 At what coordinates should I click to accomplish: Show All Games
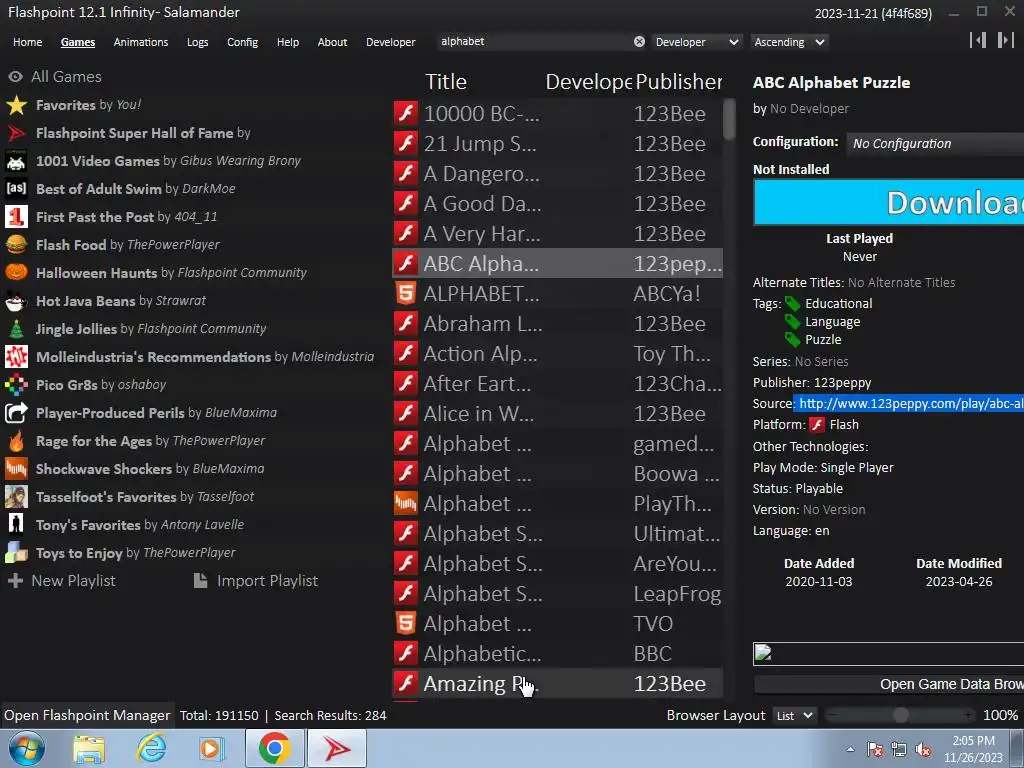click(55, 76)
